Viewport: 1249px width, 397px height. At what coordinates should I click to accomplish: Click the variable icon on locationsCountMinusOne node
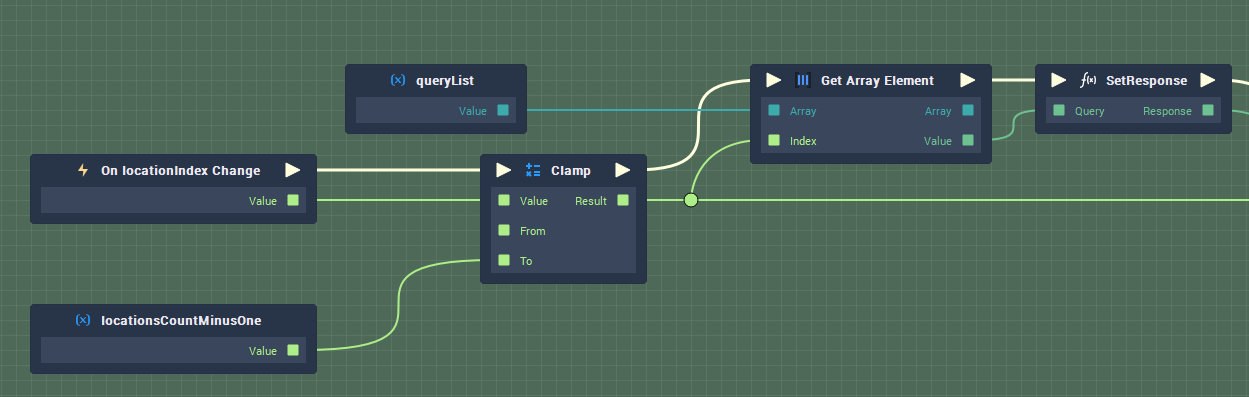click(83, 321)
